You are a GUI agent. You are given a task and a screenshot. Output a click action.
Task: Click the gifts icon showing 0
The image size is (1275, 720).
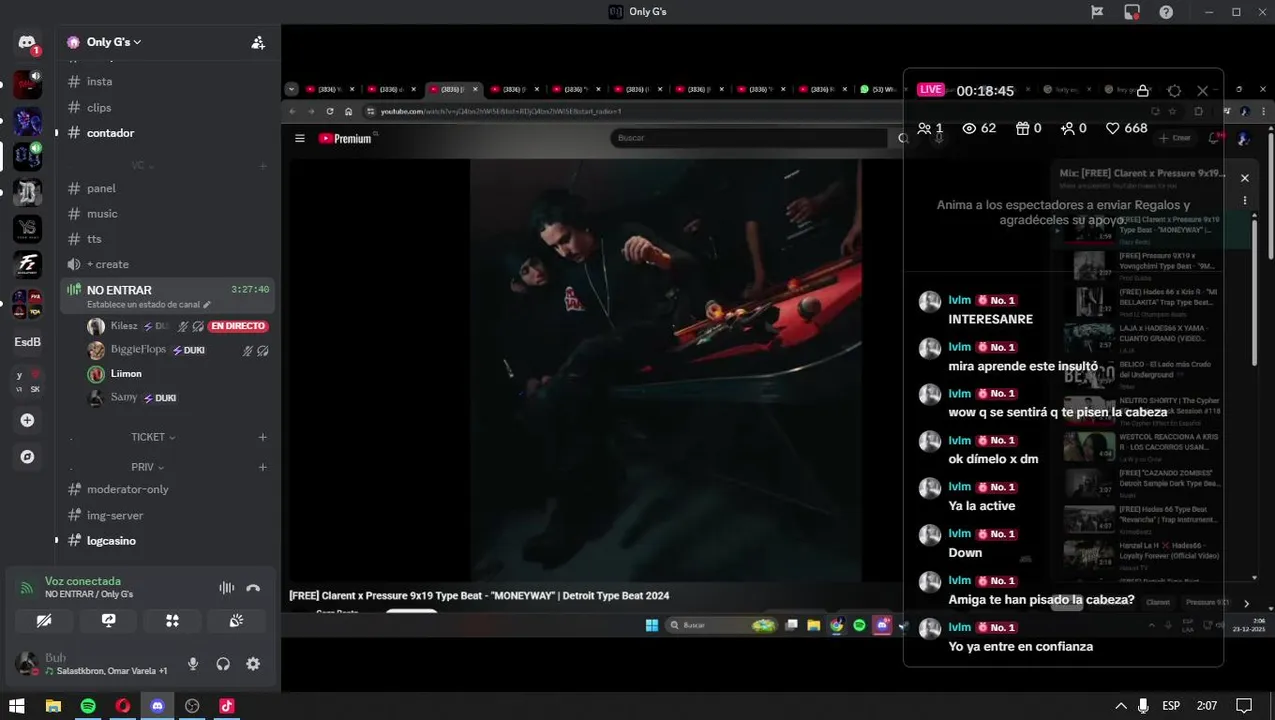(x=1022, y=128)
